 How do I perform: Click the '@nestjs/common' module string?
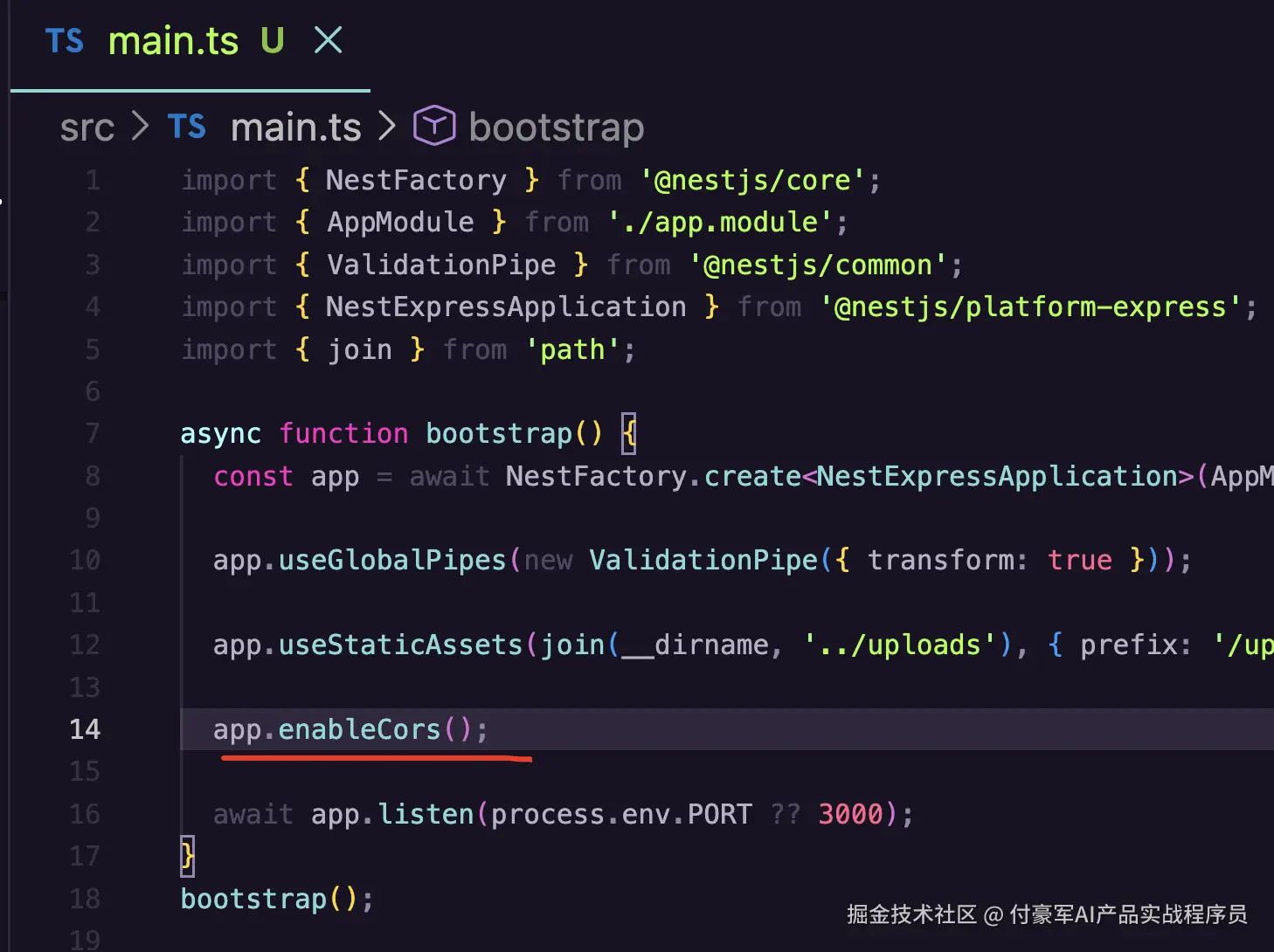pyautogui.click(x=819, y=265)
